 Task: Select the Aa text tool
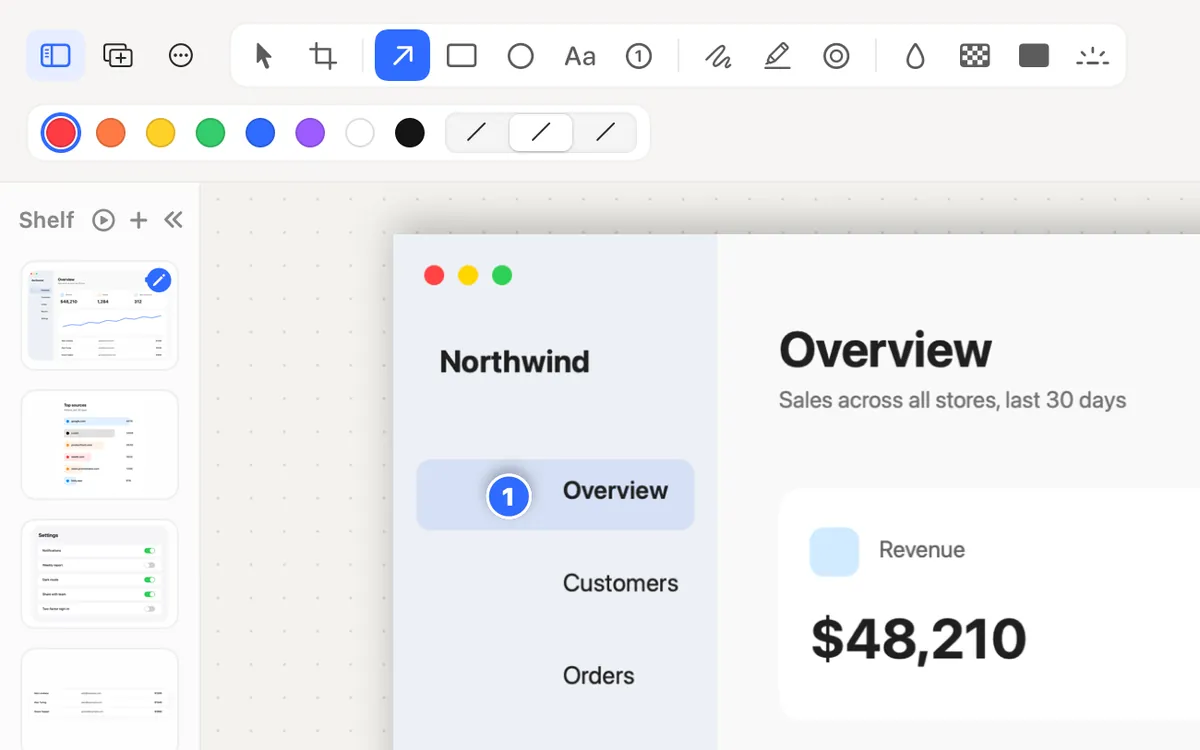tap(580, 55)
